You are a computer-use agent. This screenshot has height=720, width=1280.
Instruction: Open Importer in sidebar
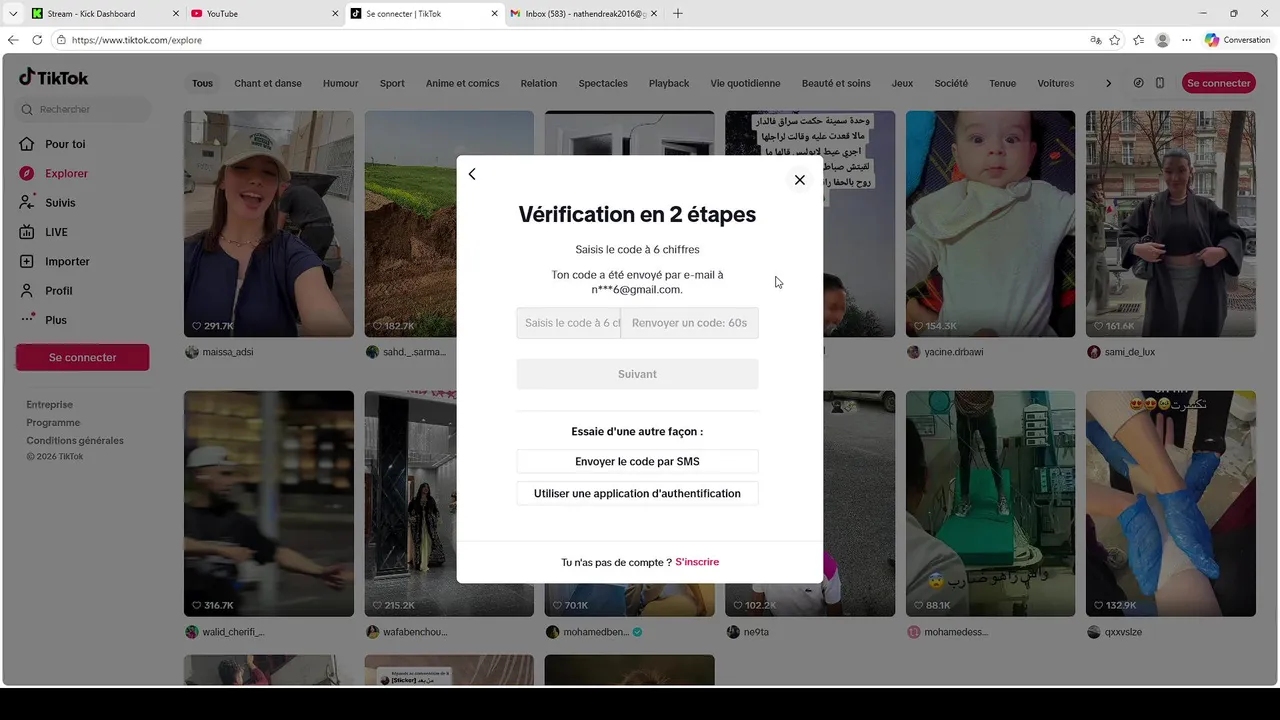coord(67,261)
